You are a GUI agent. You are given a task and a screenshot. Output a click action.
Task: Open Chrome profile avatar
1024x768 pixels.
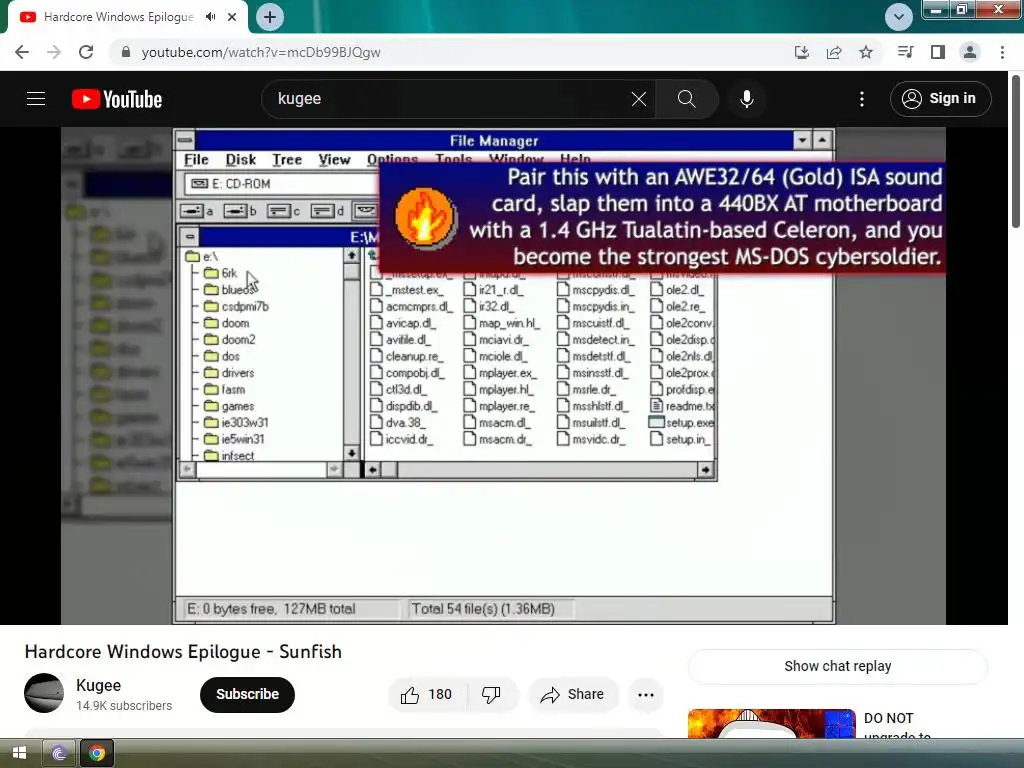[x=970, y=52]
